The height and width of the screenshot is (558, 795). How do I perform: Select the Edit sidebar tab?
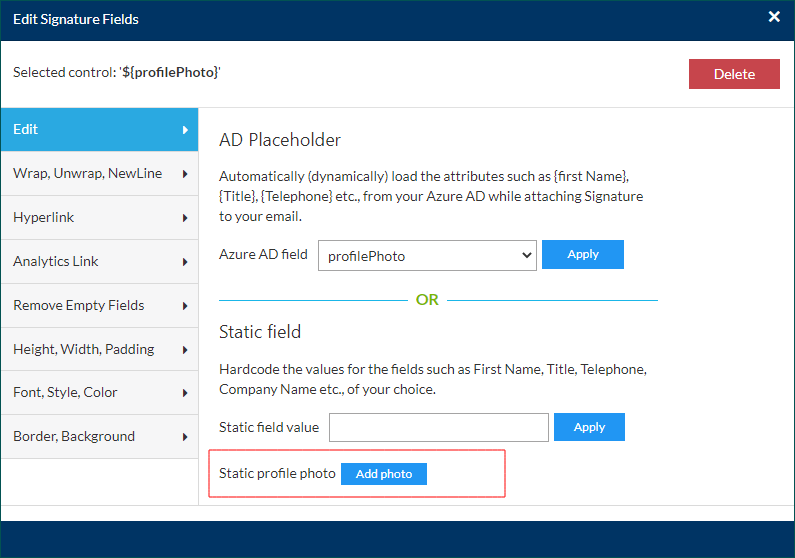99,129
